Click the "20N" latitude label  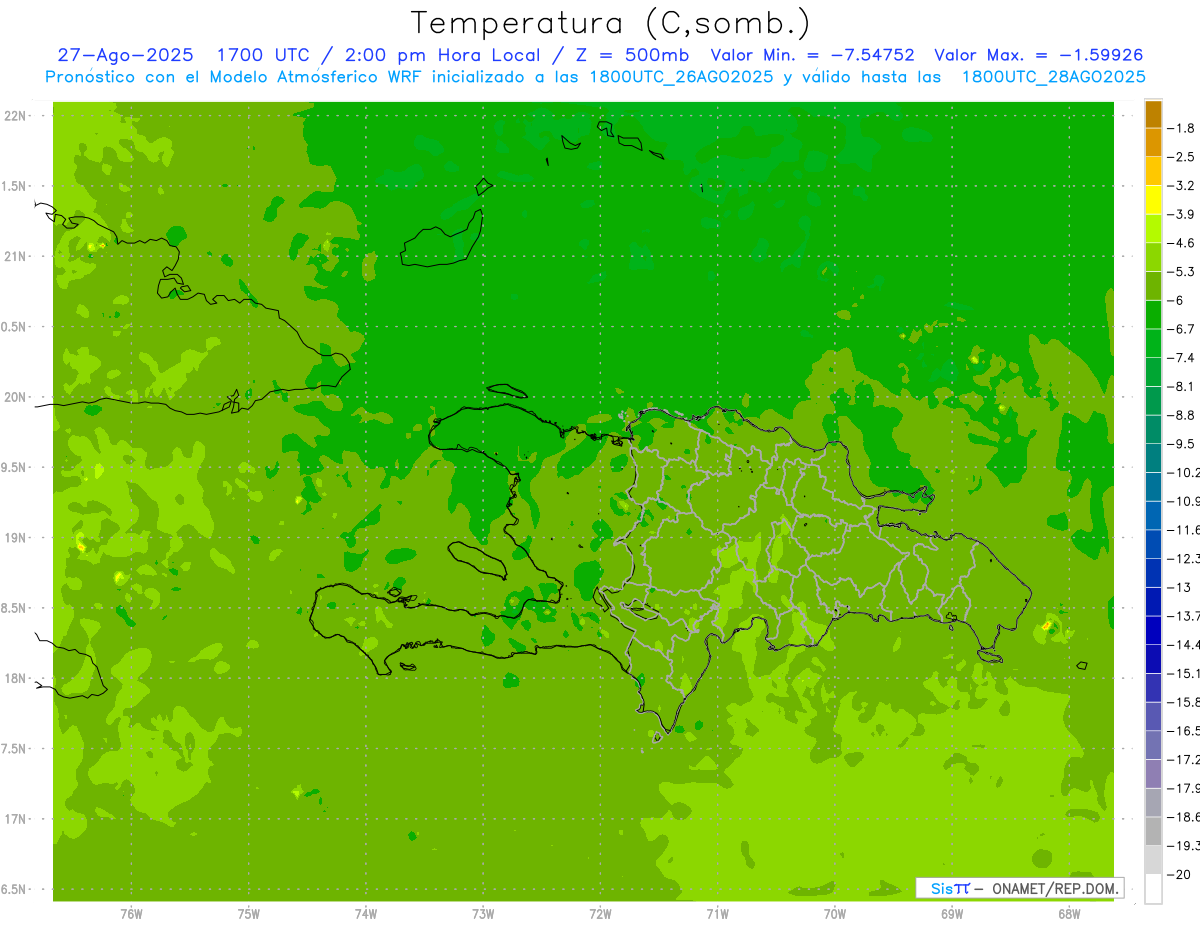tap(15, 397)
